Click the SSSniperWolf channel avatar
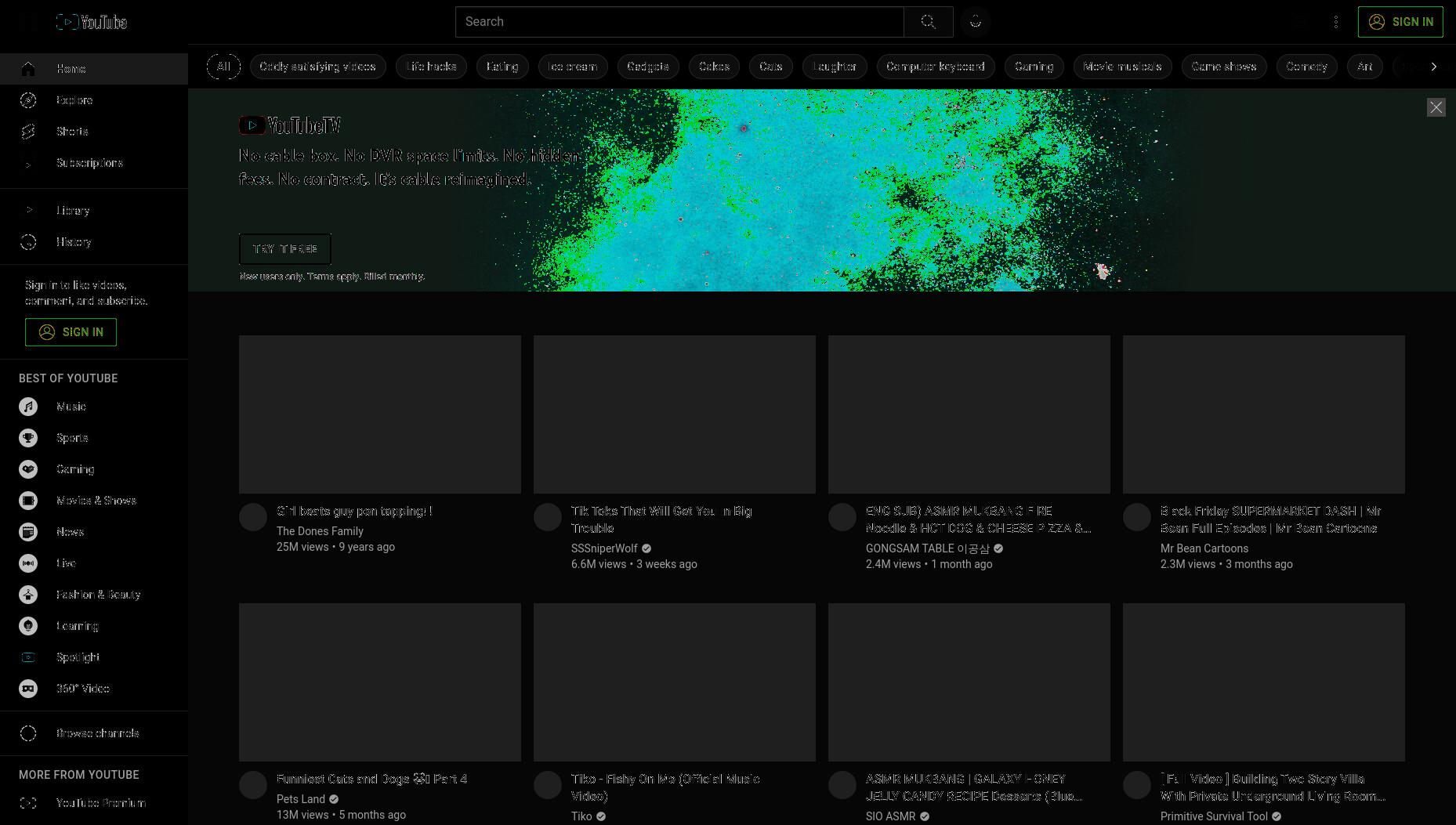This screenshot has height=825, width=1456. (x=548, y=517)
